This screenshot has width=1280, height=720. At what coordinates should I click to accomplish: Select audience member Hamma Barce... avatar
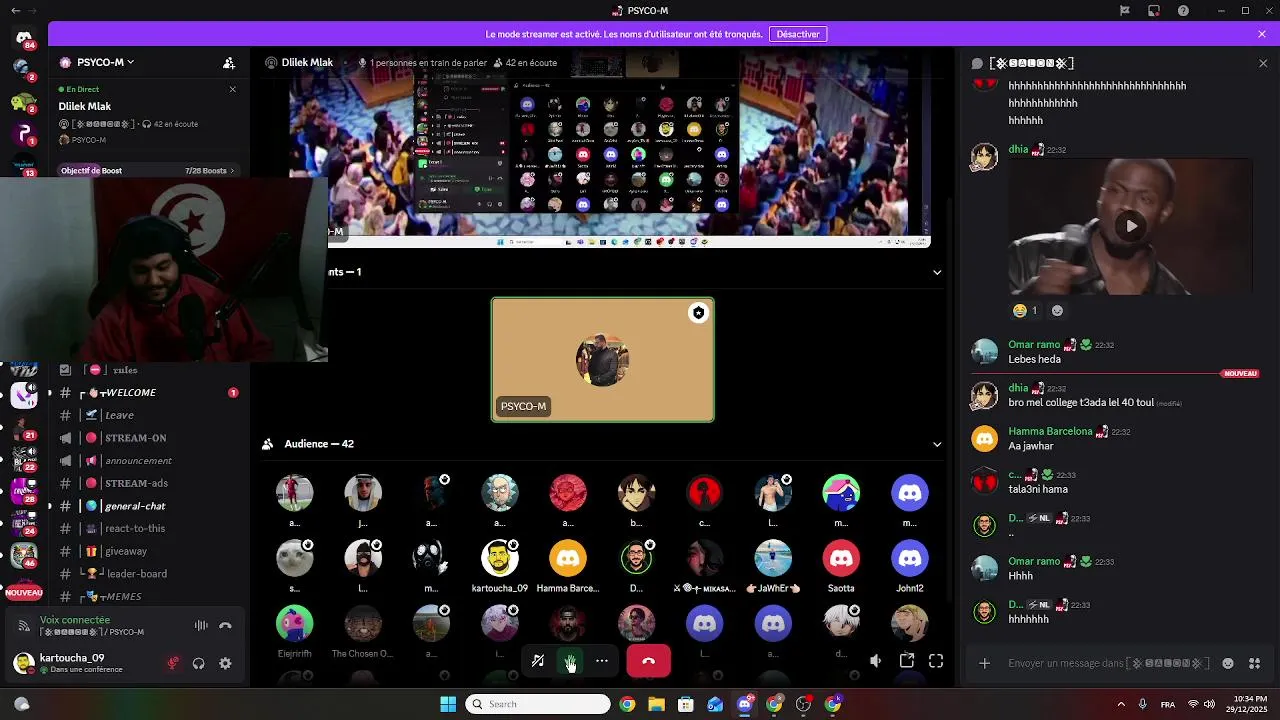coord(568,558)
